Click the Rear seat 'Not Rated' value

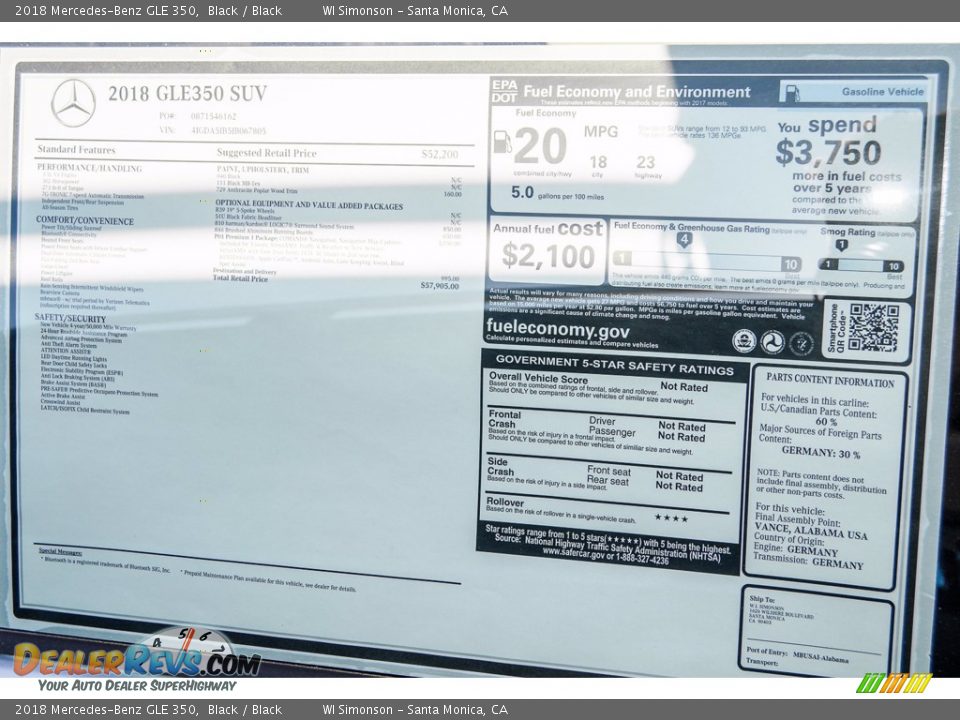click(679, 487)
